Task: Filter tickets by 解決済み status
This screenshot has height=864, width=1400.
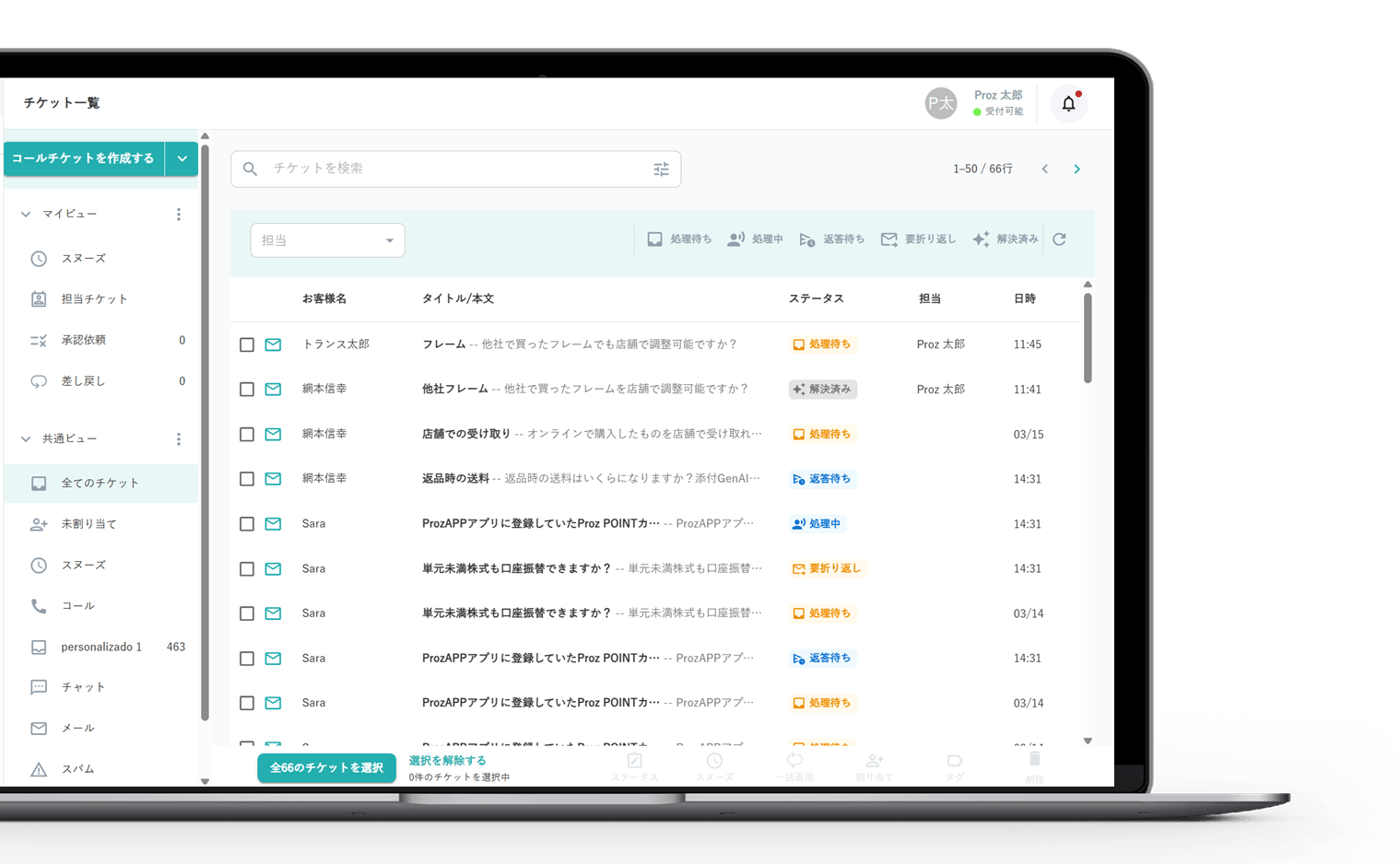Action: coord(1005,239)
